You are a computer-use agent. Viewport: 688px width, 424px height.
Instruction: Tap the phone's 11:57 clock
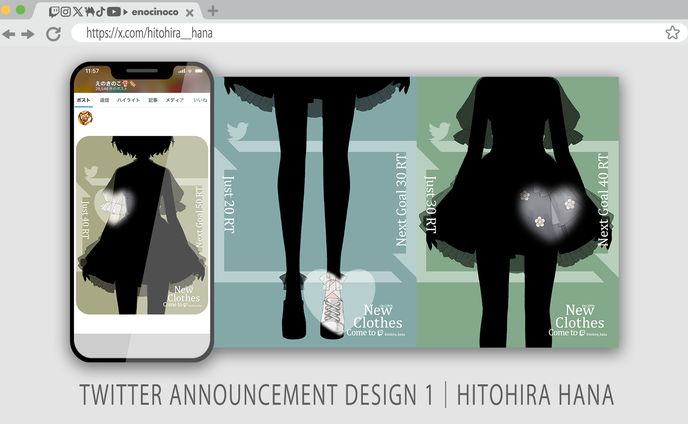pyautogui.click(x=92, y=71)
